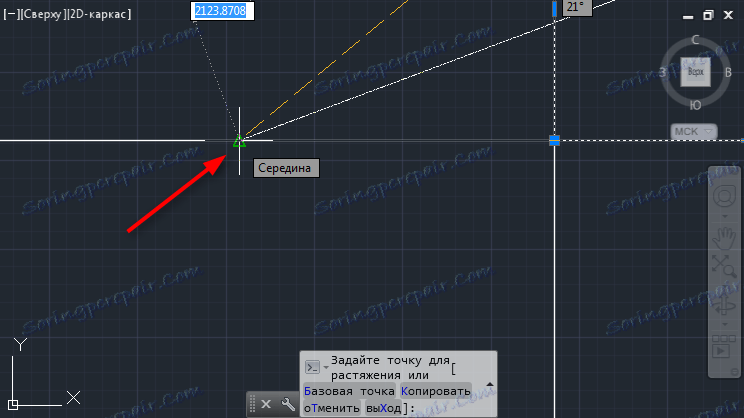Choose the "выХод" command option
744x418 pixels.
383,408
